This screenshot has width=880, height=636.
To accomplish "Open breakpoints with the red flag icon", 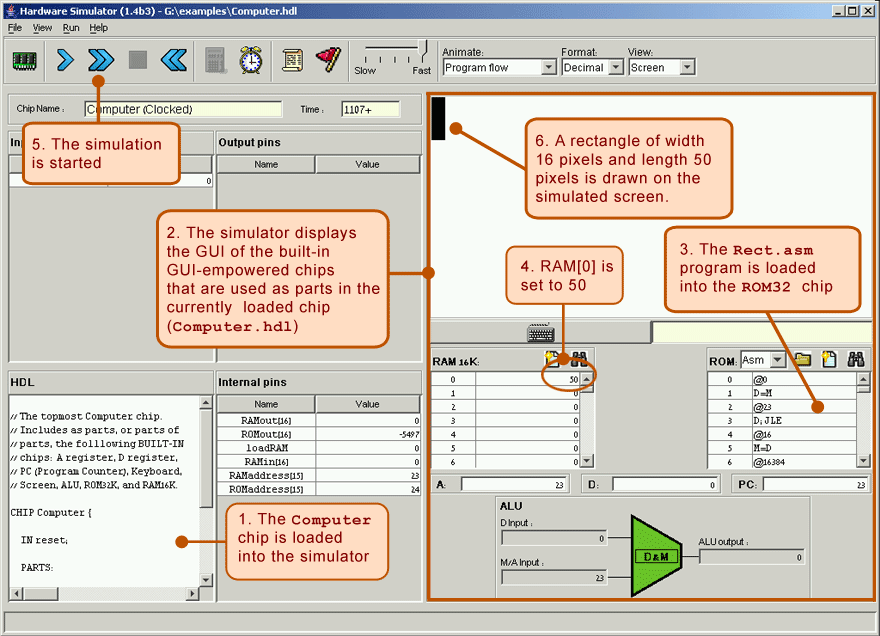I will (x=328, y=60).
